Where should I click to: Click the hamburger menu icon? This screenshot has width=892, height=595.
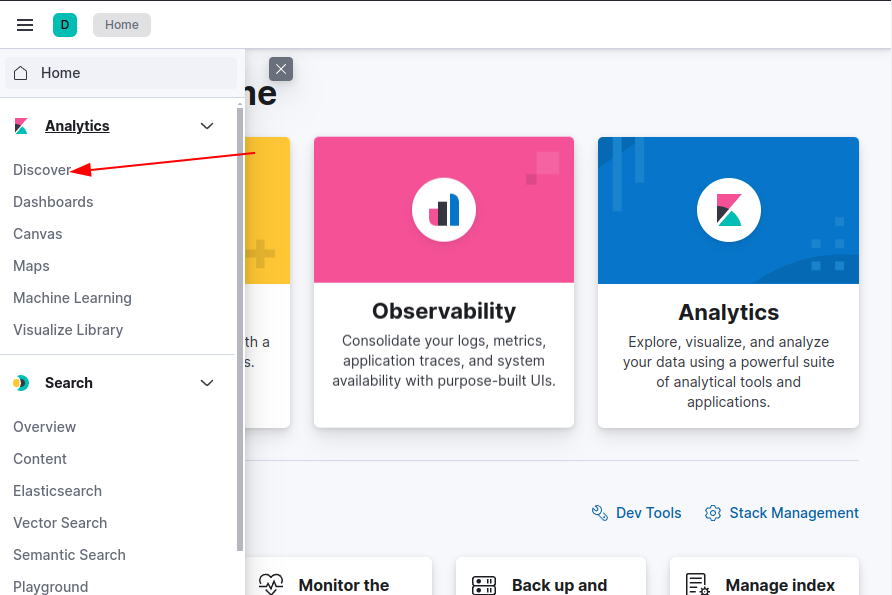[x=25, y=25]
